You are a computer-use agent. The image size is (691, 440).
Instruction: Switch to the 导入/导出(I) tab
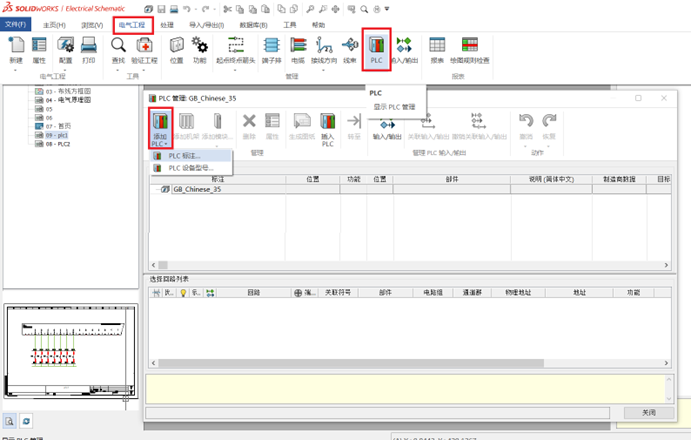click(206, 25)
